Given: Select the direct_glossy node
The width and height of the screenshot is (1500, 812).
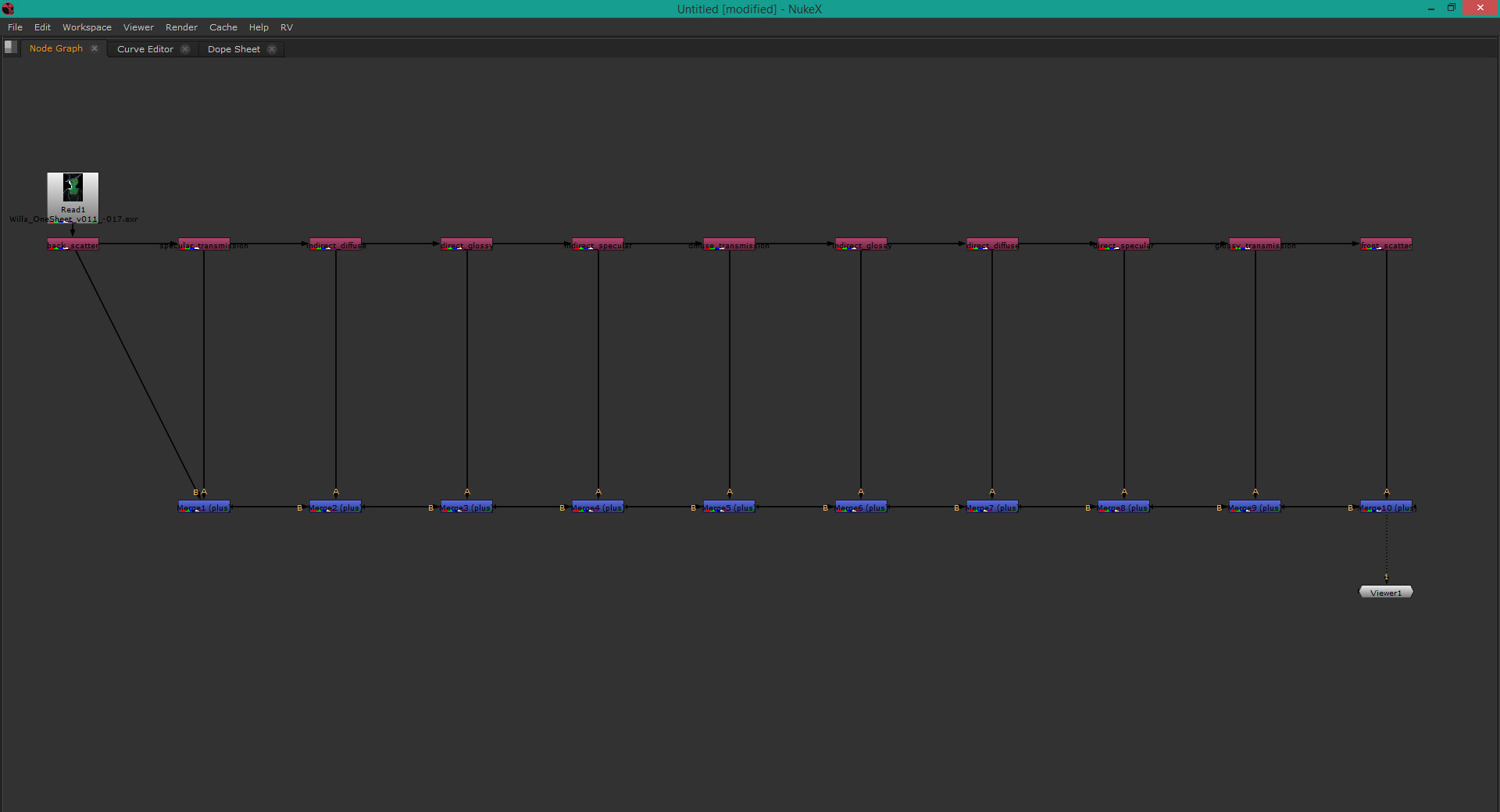Looking at the screenshot, I should 466,244.
